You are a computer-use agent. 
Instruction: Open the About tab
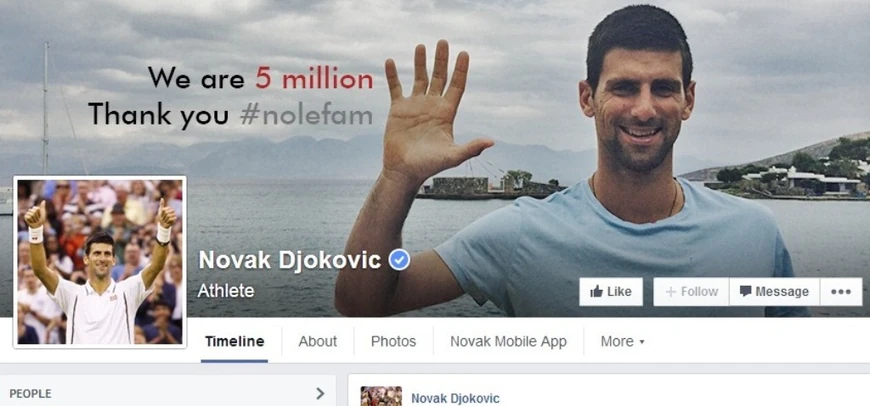pyautogui.click(x=317, y=342)
